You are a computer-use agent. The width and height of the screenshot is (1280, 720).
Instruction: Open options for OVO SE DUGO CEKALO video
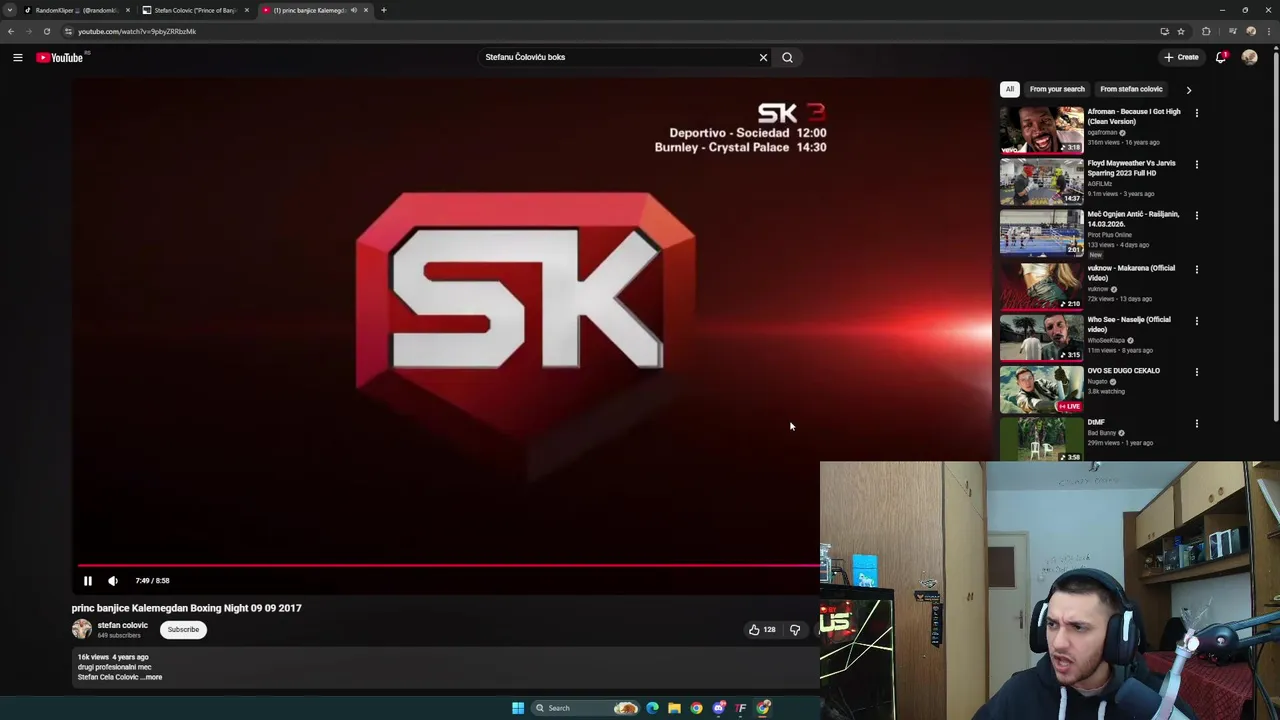[x=1196, y=372]
